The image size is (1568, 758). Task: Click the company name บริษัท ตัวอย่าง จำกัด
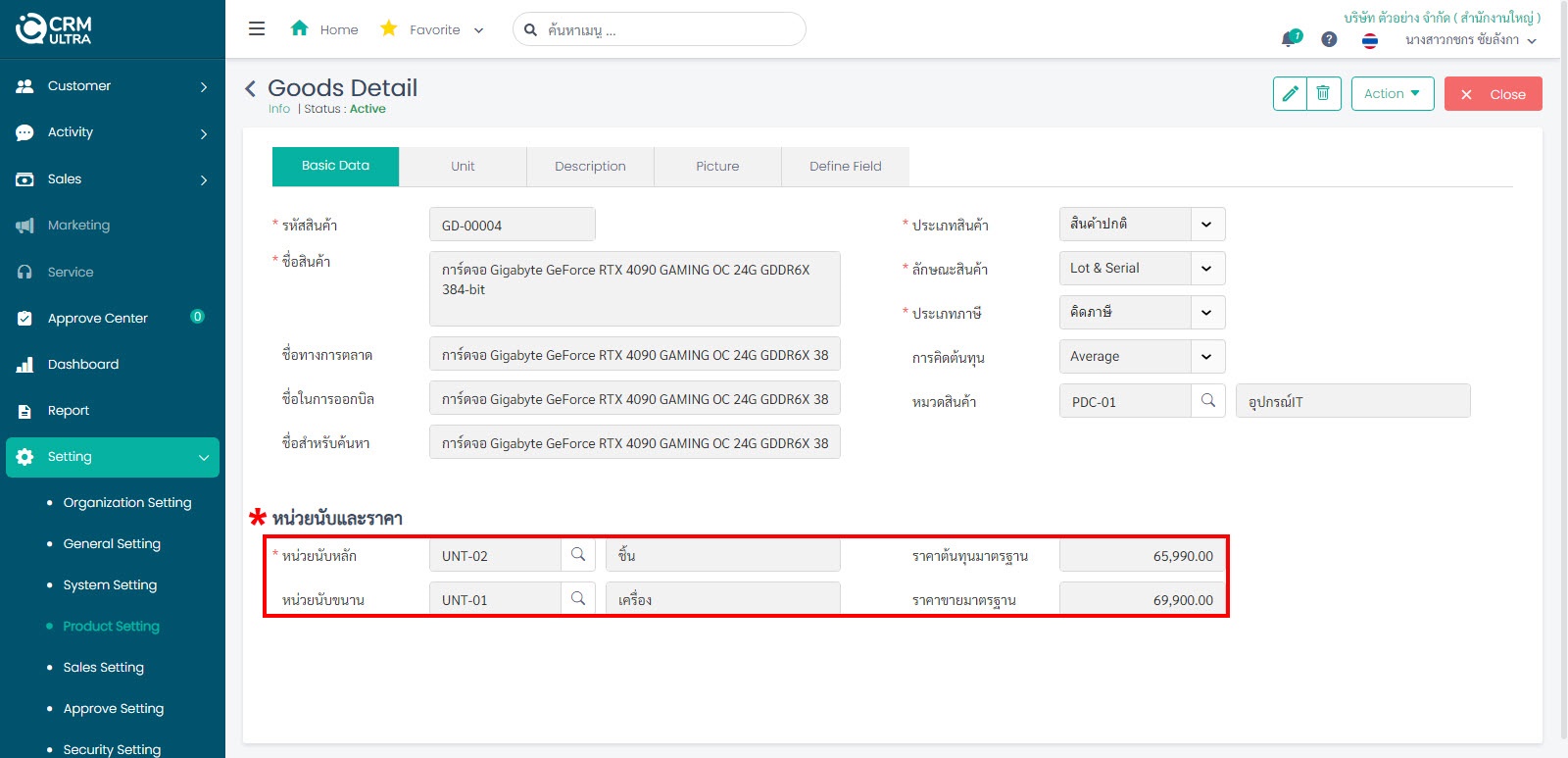pyautogui.click(x=1442, y=18)
